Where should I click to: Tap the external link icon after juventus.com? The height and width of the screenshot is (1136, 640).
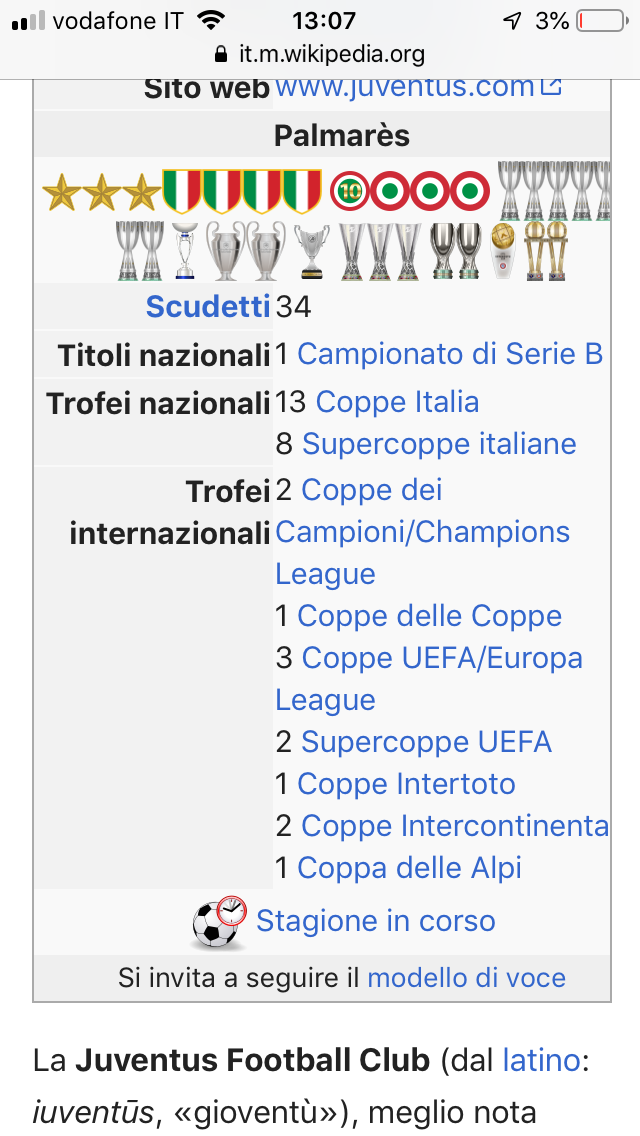[552, 86]
